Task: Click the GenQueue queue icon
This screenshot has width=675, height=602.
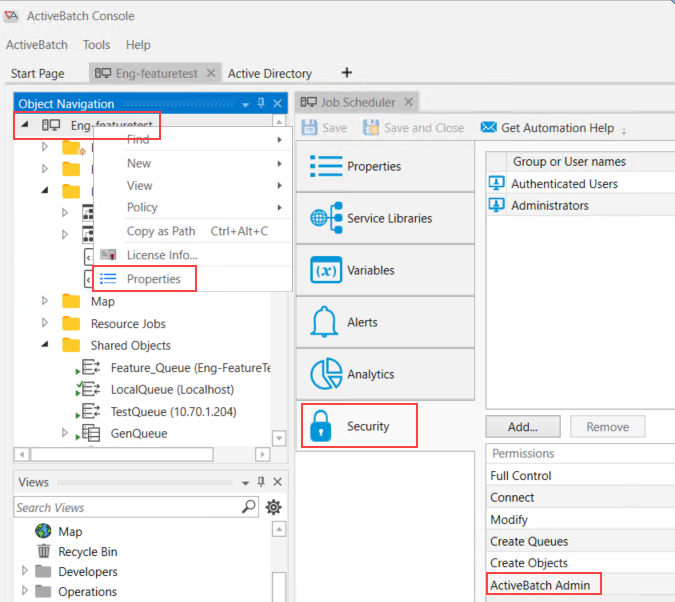Action: click(91, 433)
